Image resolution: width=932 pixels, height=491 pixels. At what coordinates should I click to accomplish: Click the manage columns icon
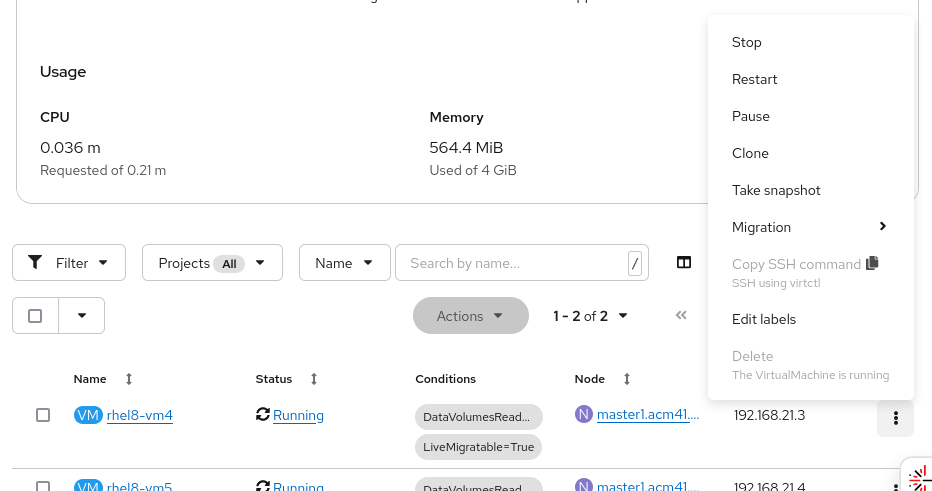click(684, 263)
